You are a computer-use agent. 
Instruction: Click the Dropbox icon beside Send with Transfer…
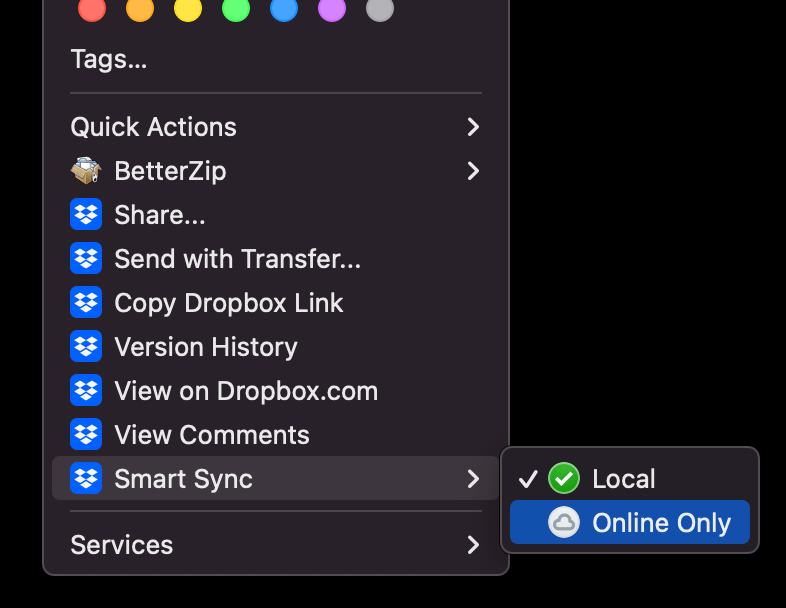pyautogui.click(x=86, y=258)
